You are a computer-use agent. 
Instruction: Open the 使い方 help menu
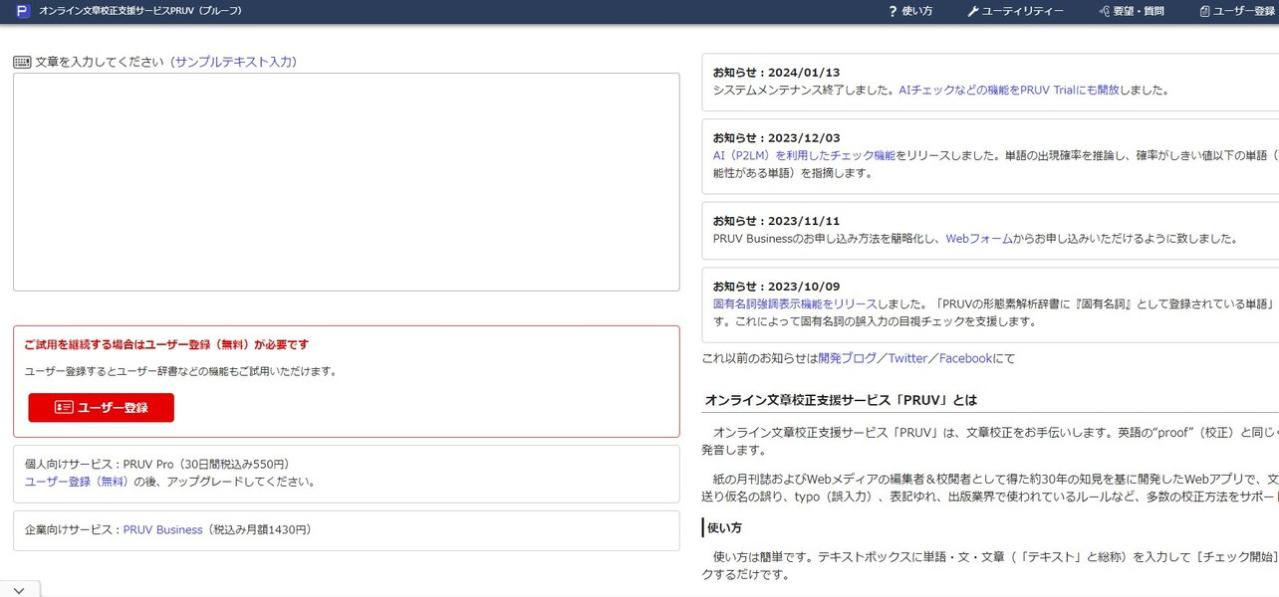tap(911, 11)
